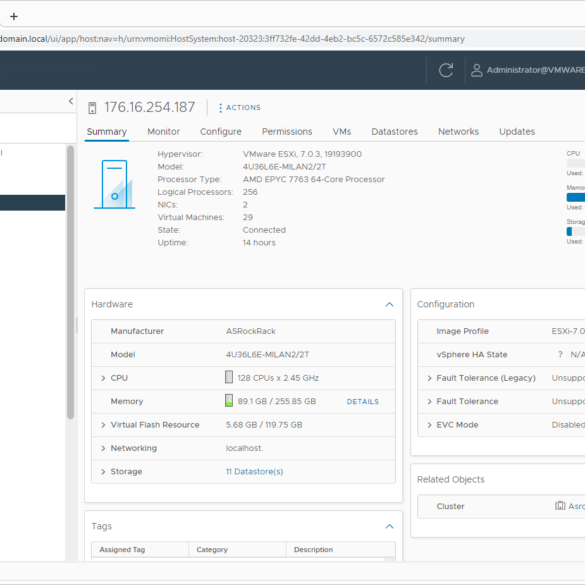The height and width of the screenshot is (585, 585).
Task: Expand the Fault Tolerance row
Action: [429, 401]
